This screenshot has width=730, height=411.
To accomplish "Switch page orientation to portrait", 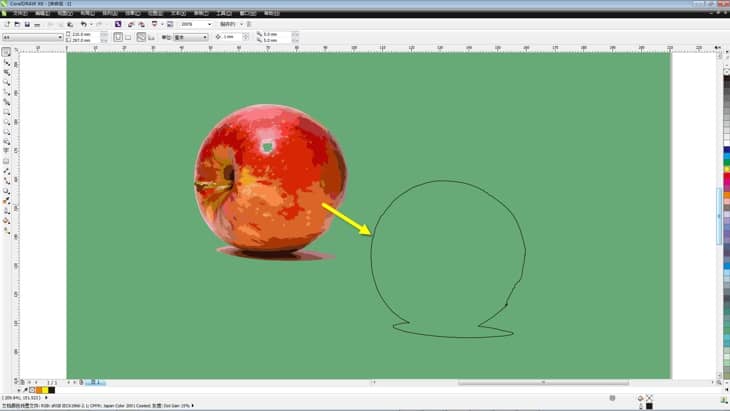I will [118, 37].
